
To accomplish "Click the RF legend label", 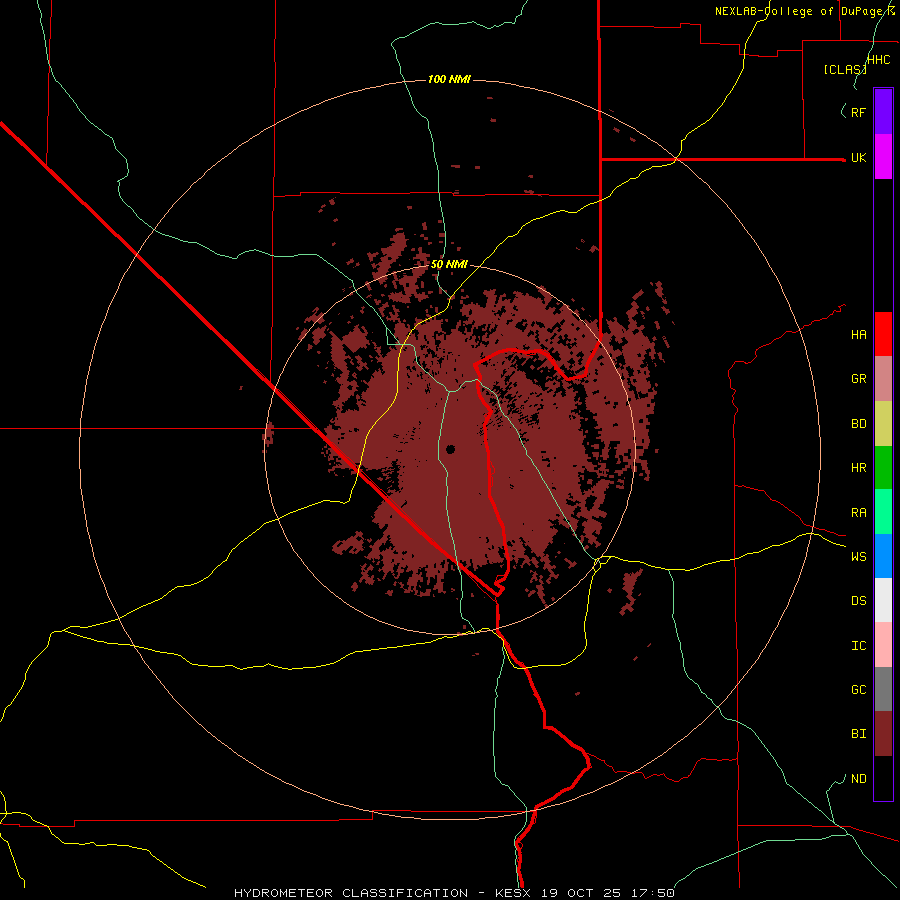I will [858, 112].
